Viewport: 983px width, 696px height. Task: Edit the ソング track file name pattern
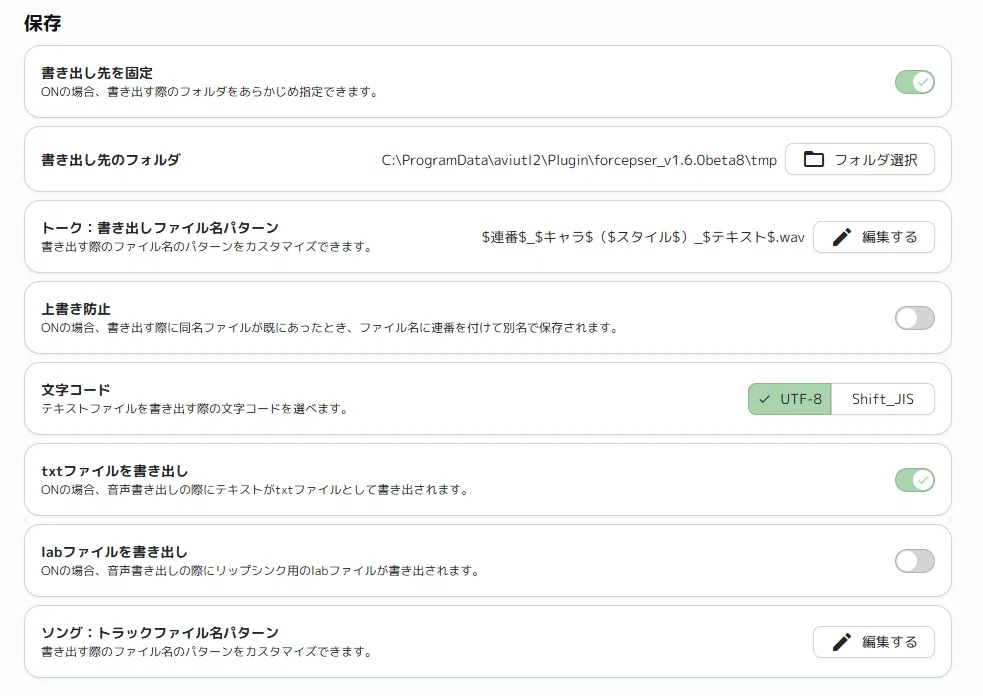pyautogui.click(x=874, y=642)
